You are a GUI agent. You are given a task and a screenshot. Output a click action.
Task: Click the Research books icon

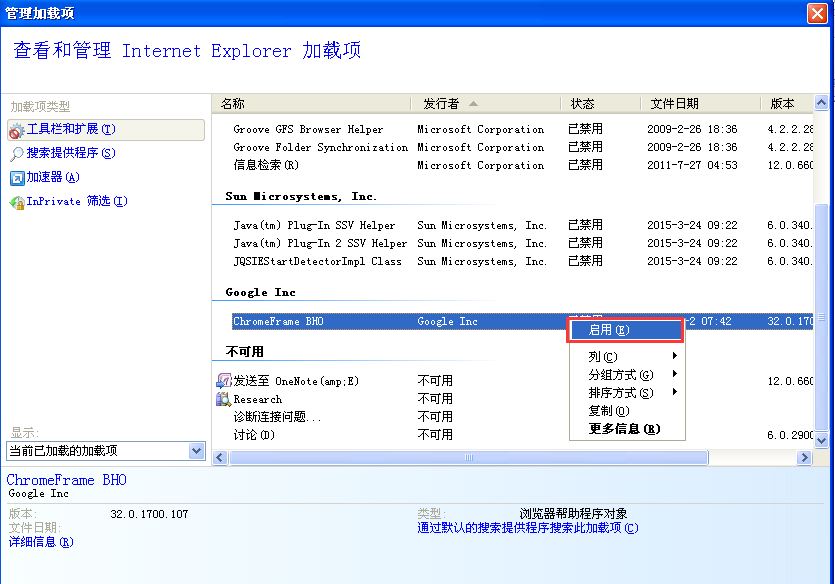click(x=224, y=399)
